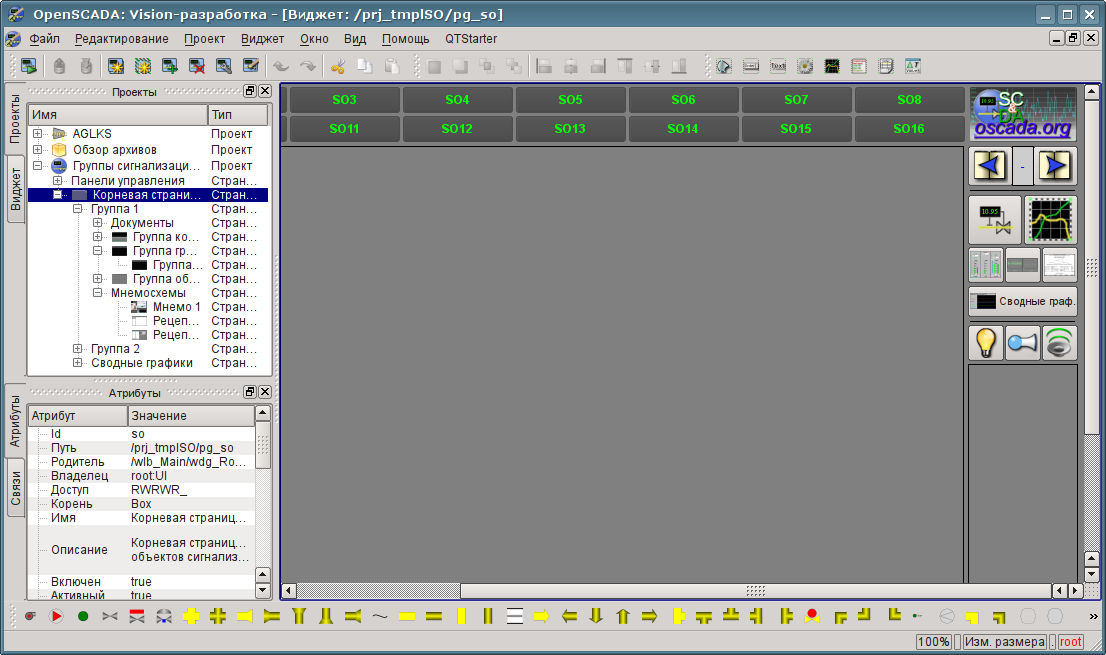Screen dimensions: 1106x655
Task: Select the yellow right-arrow element in bottom library
Action: pos(542,616)
